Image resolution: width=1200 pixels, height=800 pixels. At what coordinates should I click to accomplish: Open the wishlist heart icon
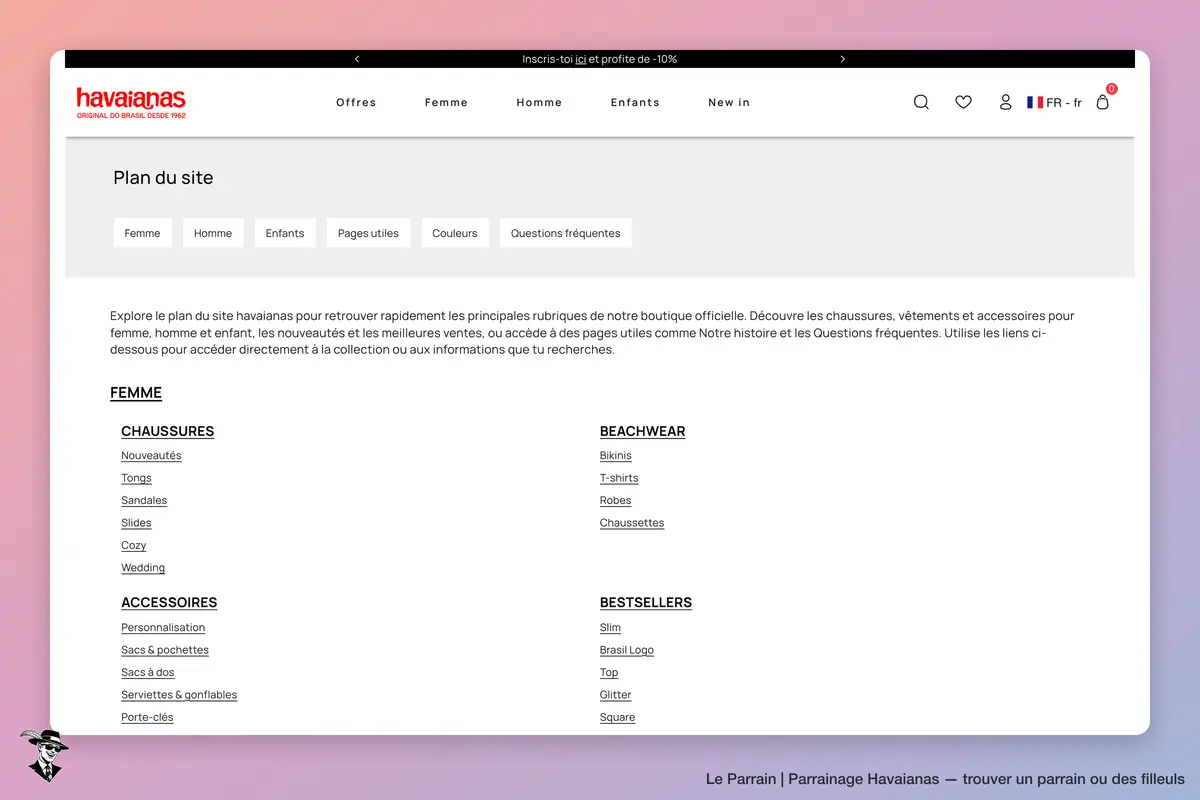click(963, 102)
